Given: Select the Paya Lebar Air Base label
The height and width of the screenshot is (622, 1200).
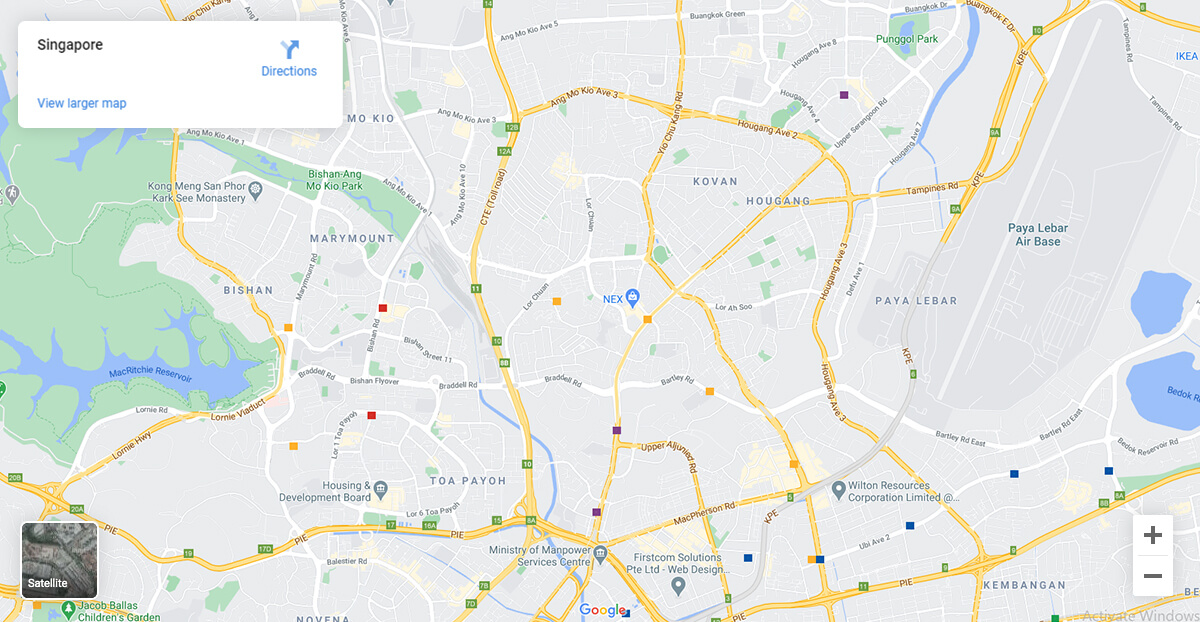Looking at the screenshot, I should [x=1038, y=235].
